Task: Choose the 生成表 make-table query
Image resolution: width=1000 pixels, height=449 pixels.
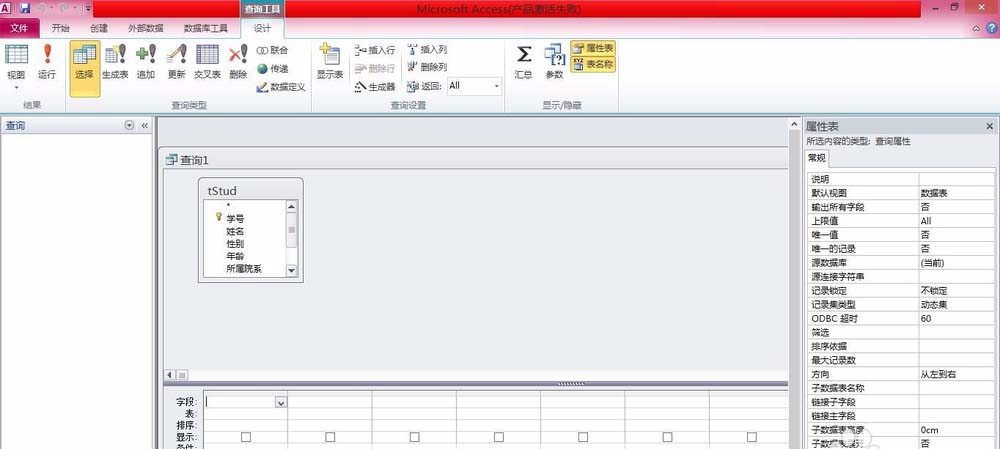Action: pyautogui.click(x=115, y=62)
